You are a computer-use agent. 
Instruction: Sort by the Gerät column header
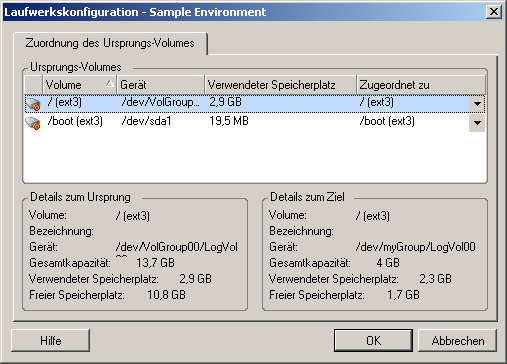tap(161, 85)
